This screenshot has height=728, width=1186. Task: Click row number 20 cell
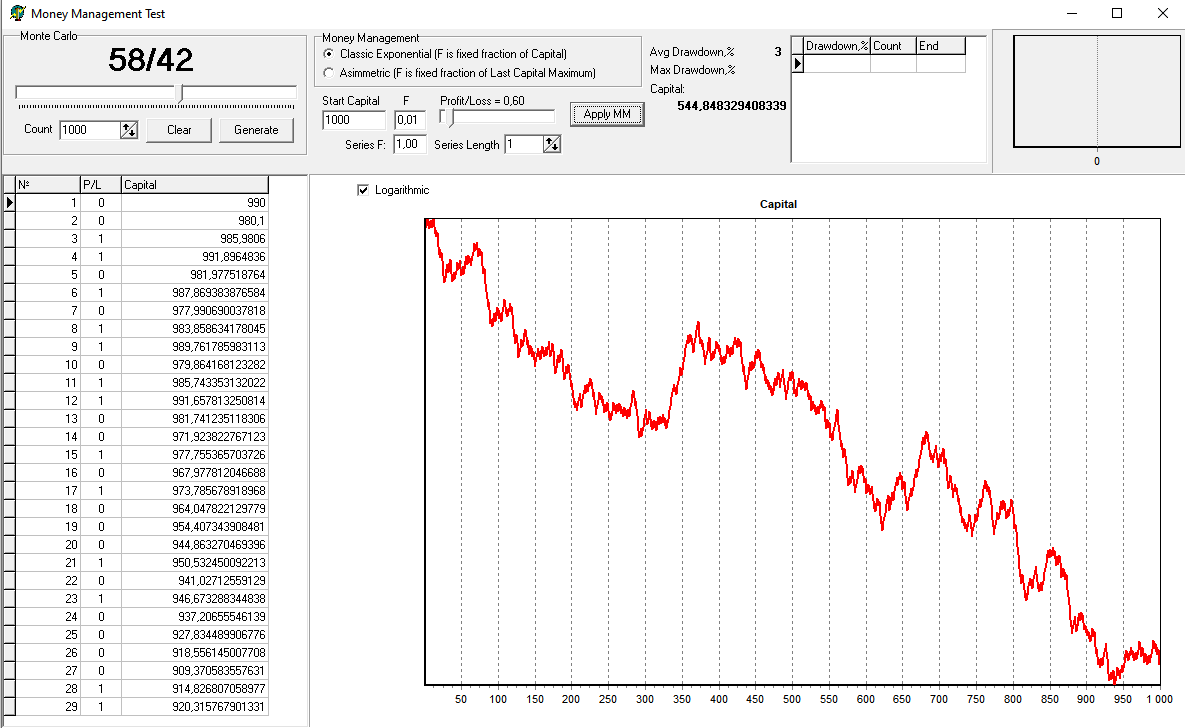[x=48, y=545]
